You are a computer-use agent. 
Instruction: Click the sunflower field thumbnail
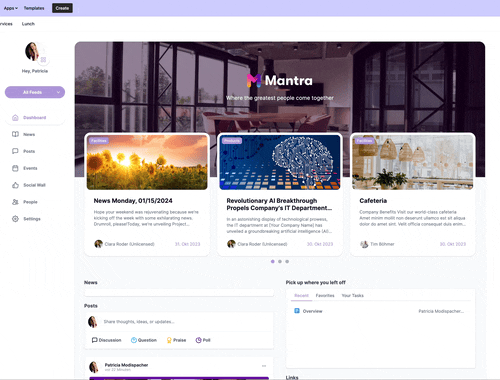click(147, 162)
